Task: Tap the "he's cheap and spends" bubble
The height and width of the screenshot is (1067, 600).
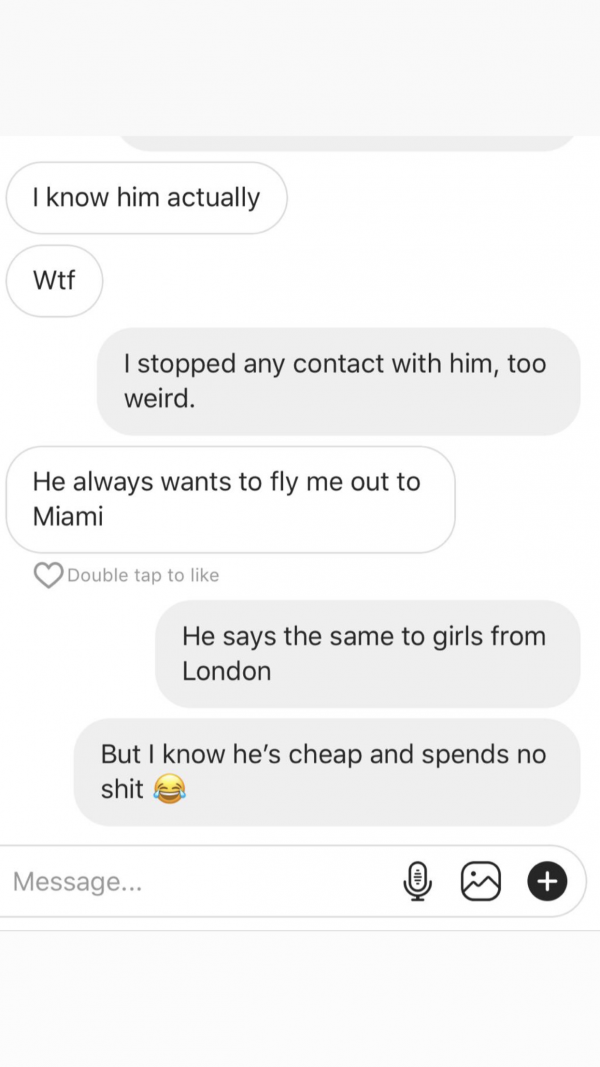Action: pos(327,772)
